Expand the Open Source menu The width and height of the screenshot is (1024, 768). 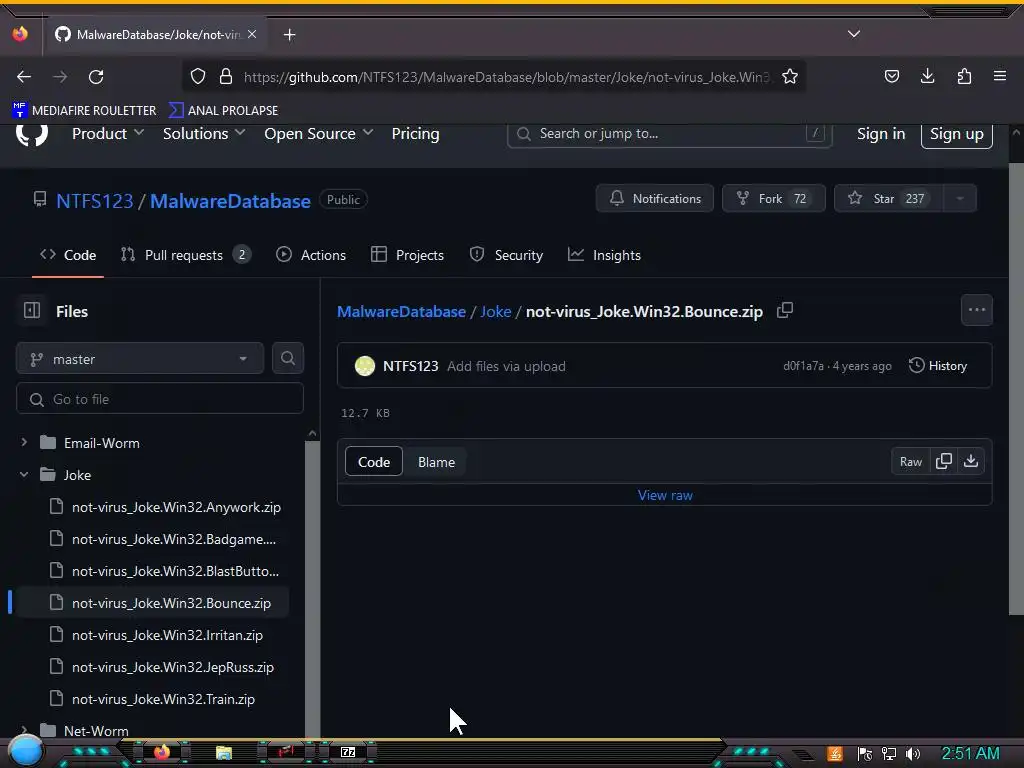coord(319,134)
